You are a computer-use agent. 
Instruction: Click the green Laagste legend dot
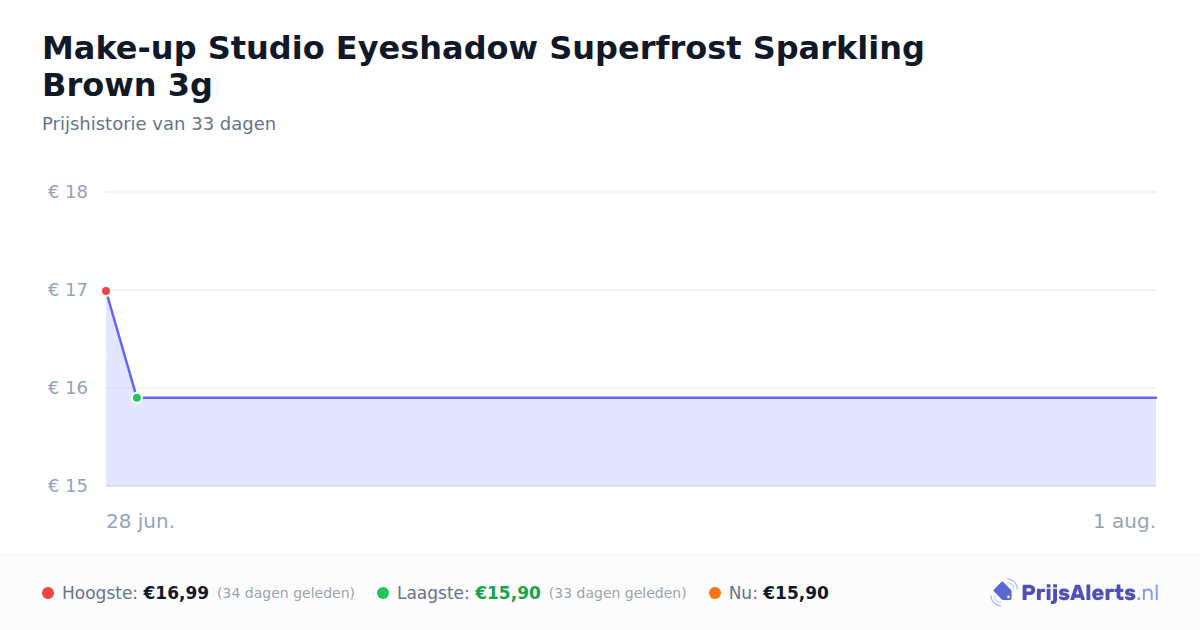point(383,593)
